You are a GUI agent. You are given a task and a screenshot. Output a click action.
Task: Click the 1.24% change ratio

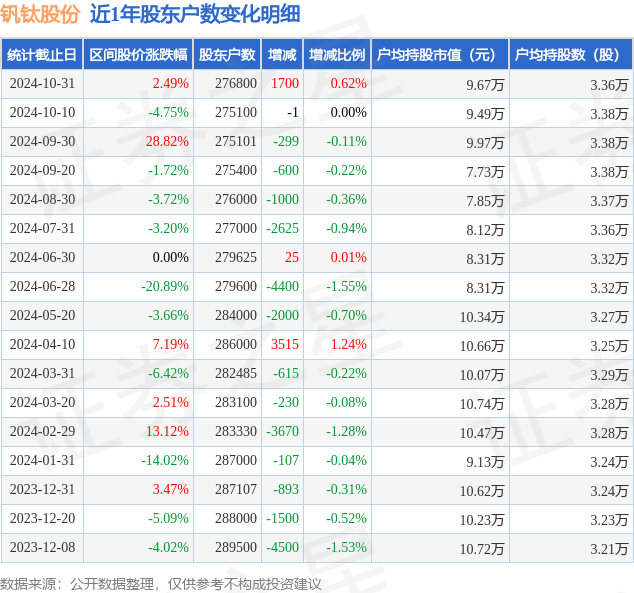(349, 344)
